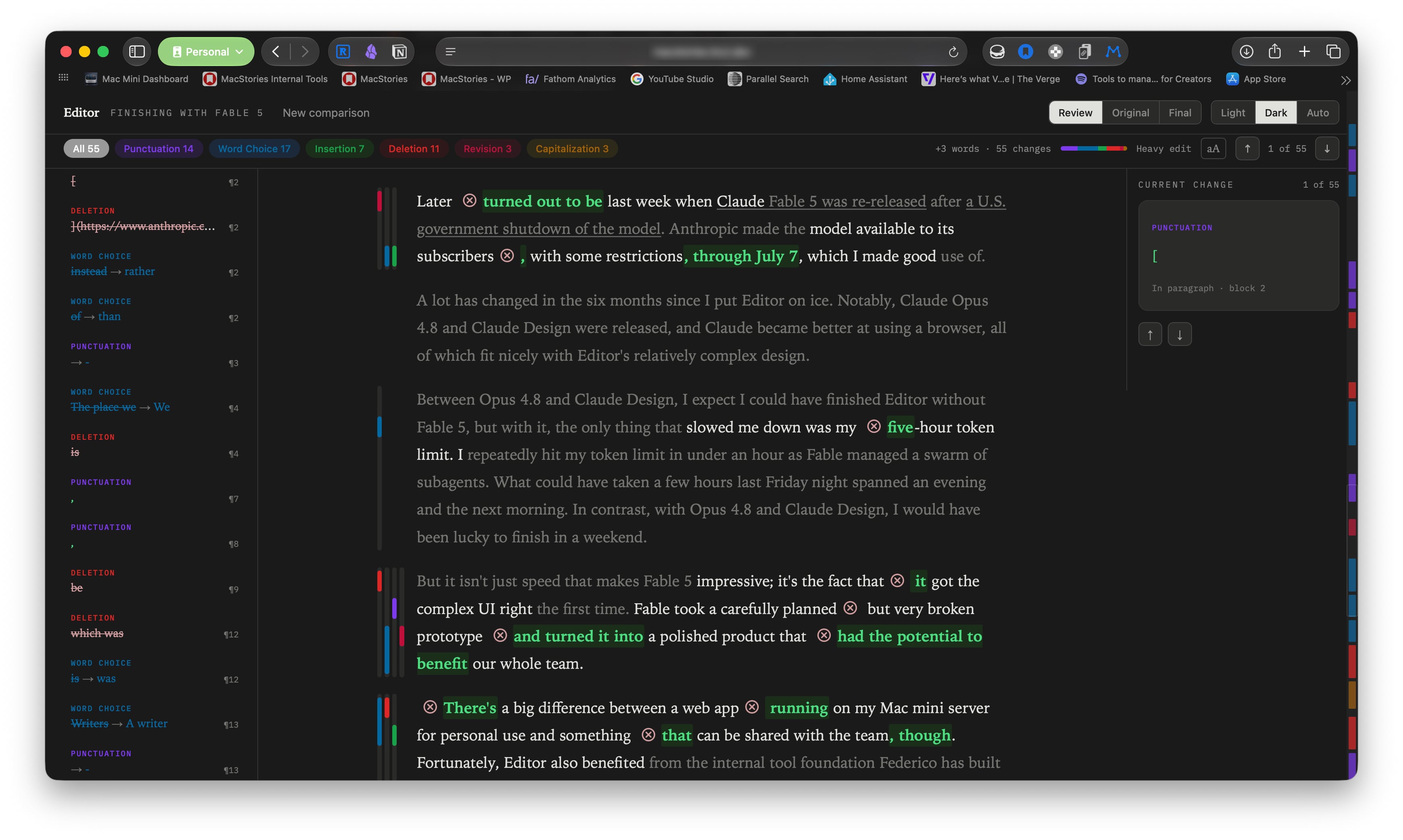Show the tab overview
The image size is (1403, 840).
pos(1333,52)
